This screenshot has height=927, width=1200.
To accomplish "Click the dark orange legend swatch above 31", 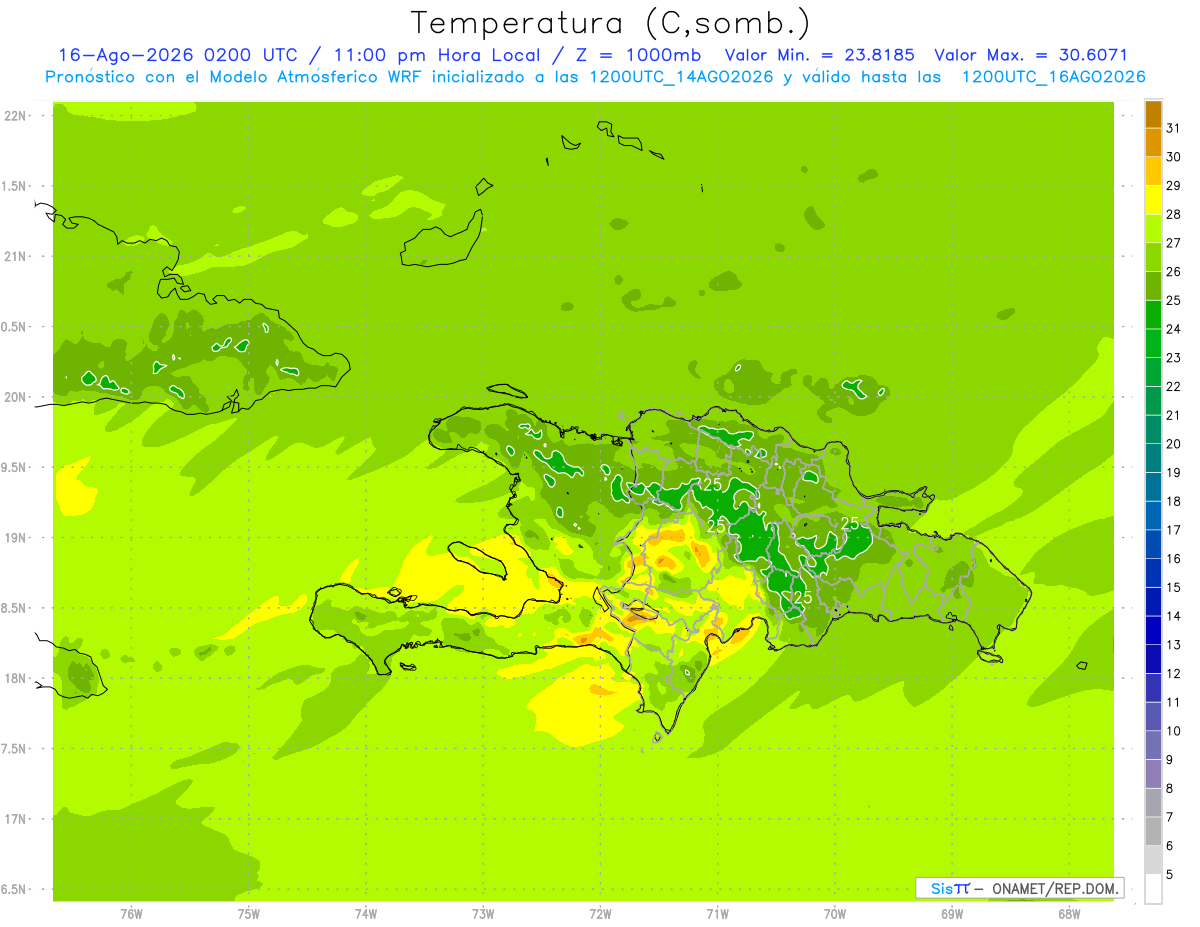I will (1153, 114).
